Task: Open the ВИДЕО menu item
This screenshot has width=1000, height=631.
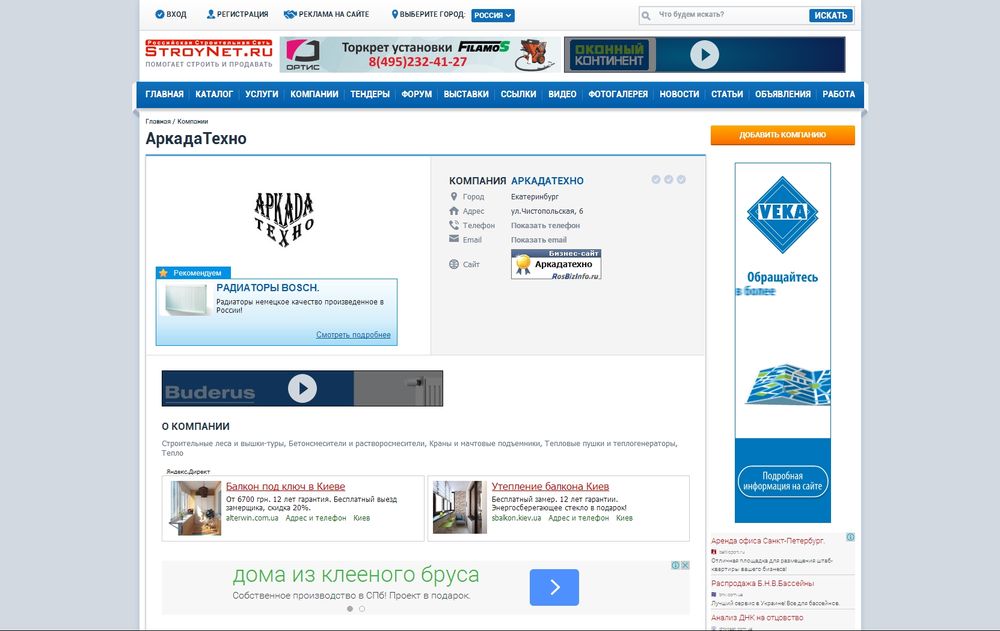Action: pyautogui.click(x=562, y=94)
